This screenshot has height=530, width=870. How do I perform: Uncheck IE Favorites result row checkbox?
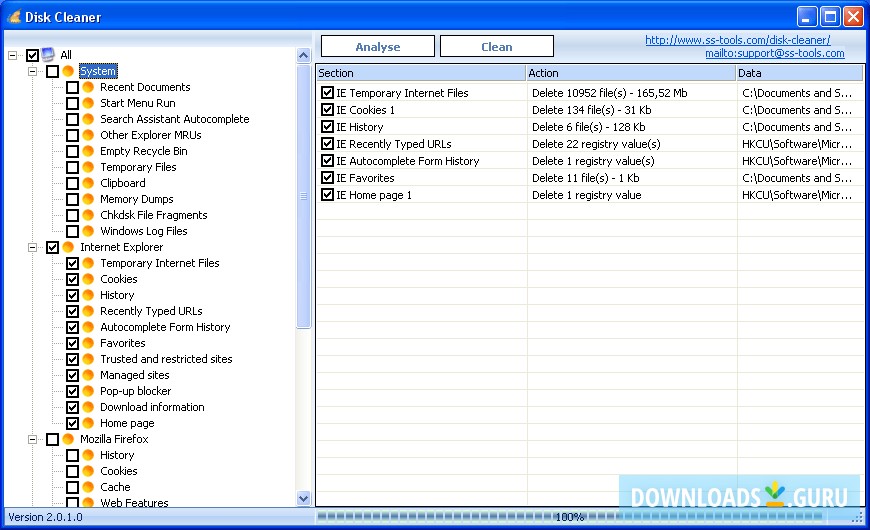click(327, 178)
